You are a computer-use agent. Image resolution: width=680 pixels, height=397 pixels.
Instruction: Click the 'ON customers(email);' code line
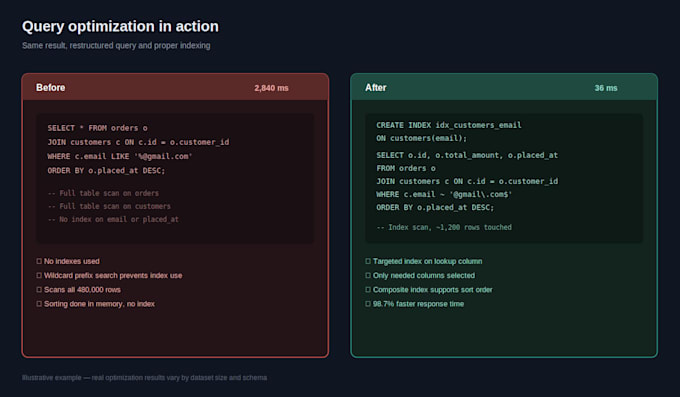pos(422,138)
